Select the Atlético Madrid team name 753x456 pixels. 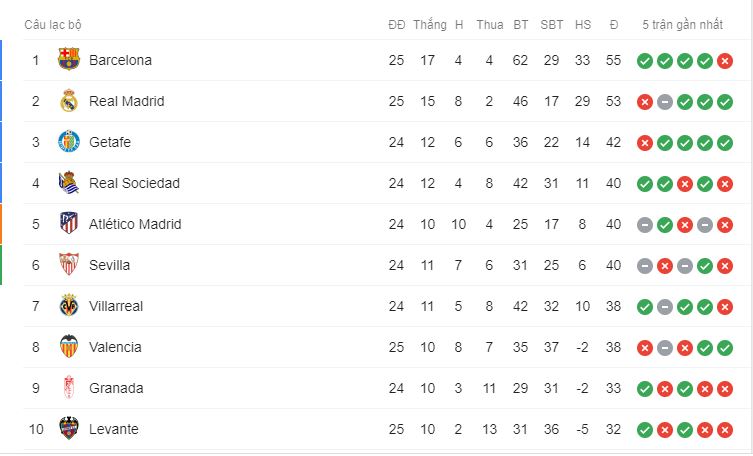tap(135, 224)
